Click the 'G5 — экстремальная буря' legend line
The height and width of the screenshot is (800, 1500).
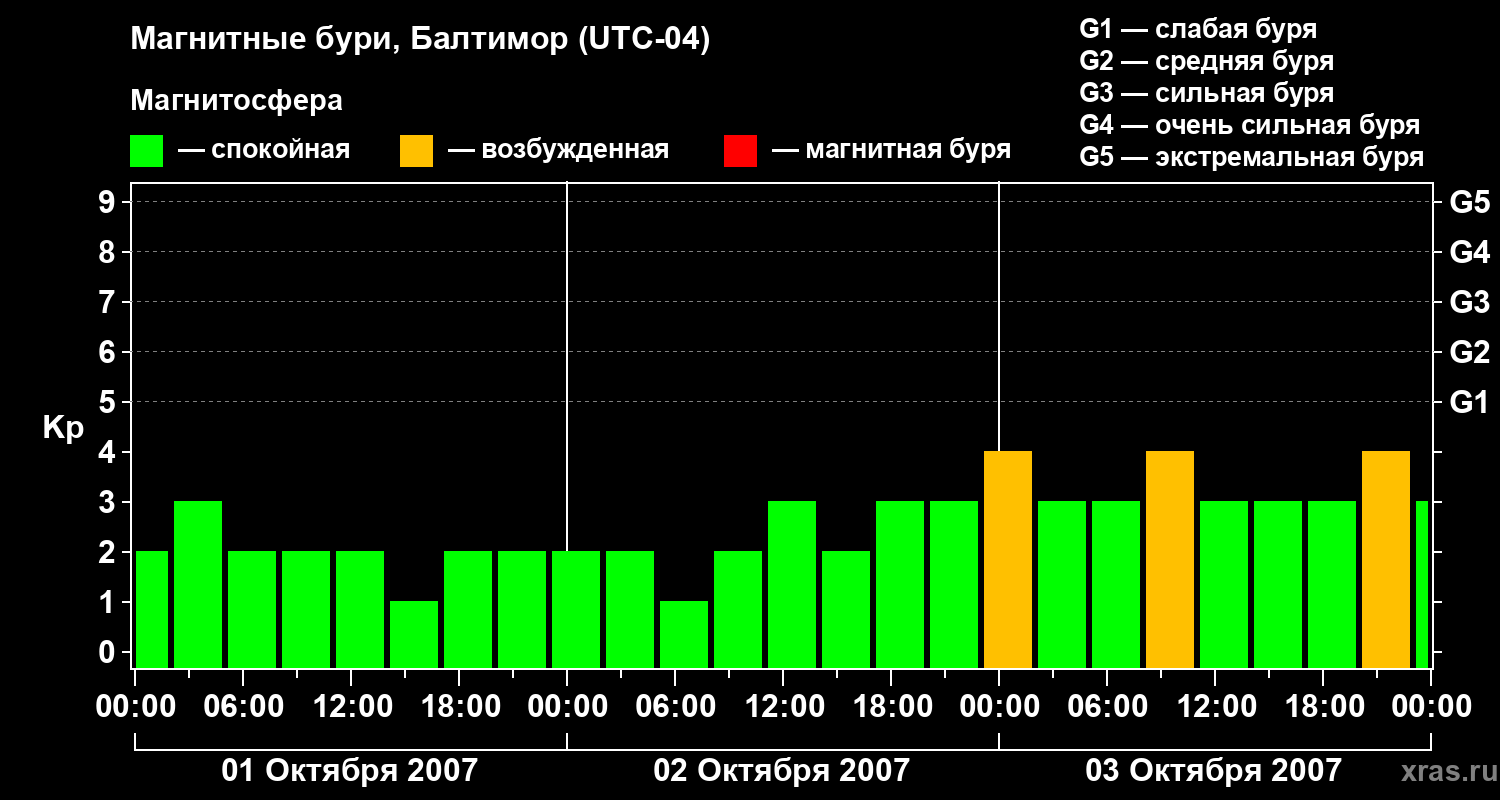point(1251,157)
